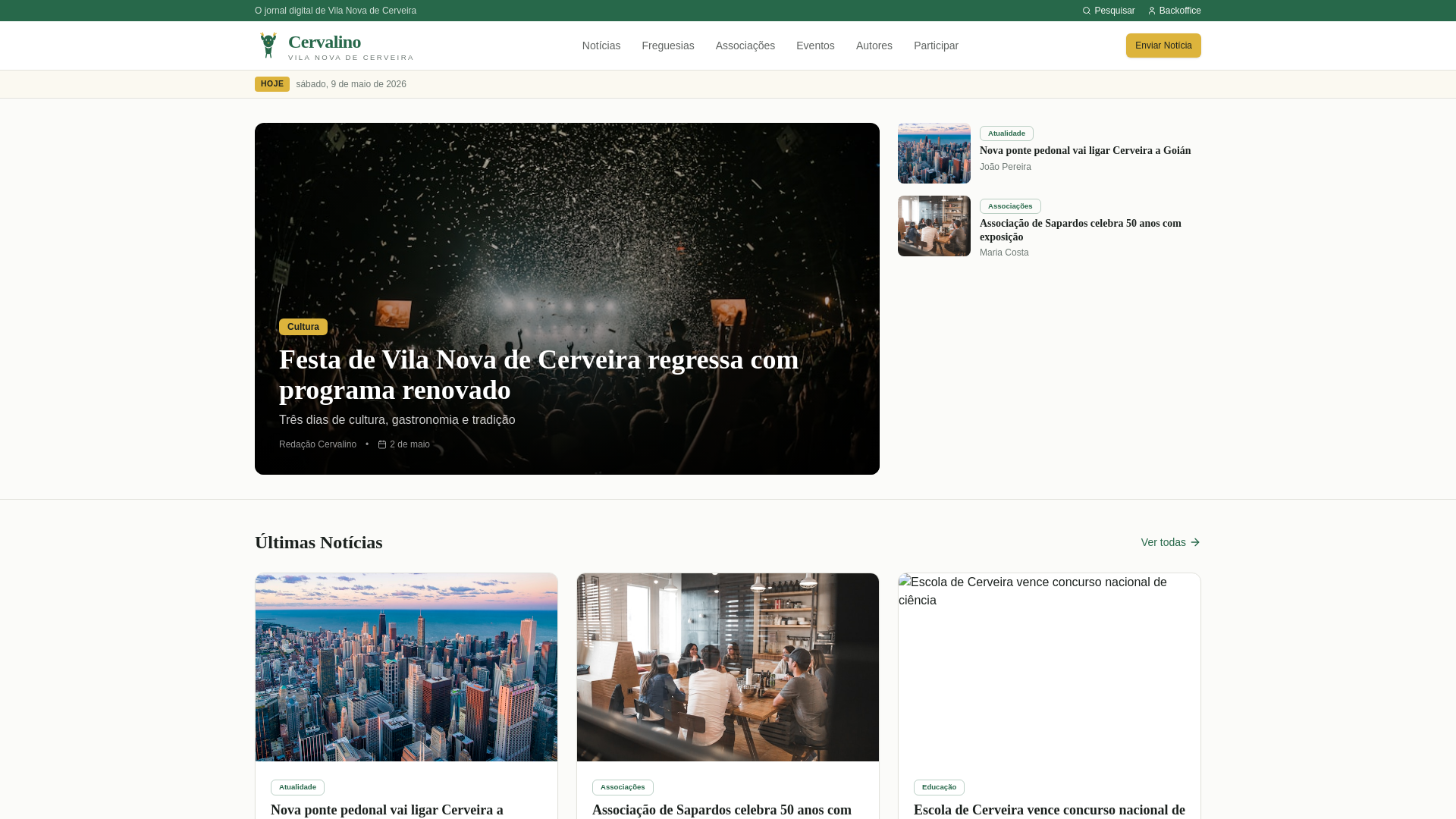Image resolution: width=1456 pixels, height=819 pixels.
Task: Click the search magnifier icon
Action: [x=1087, y=11]
